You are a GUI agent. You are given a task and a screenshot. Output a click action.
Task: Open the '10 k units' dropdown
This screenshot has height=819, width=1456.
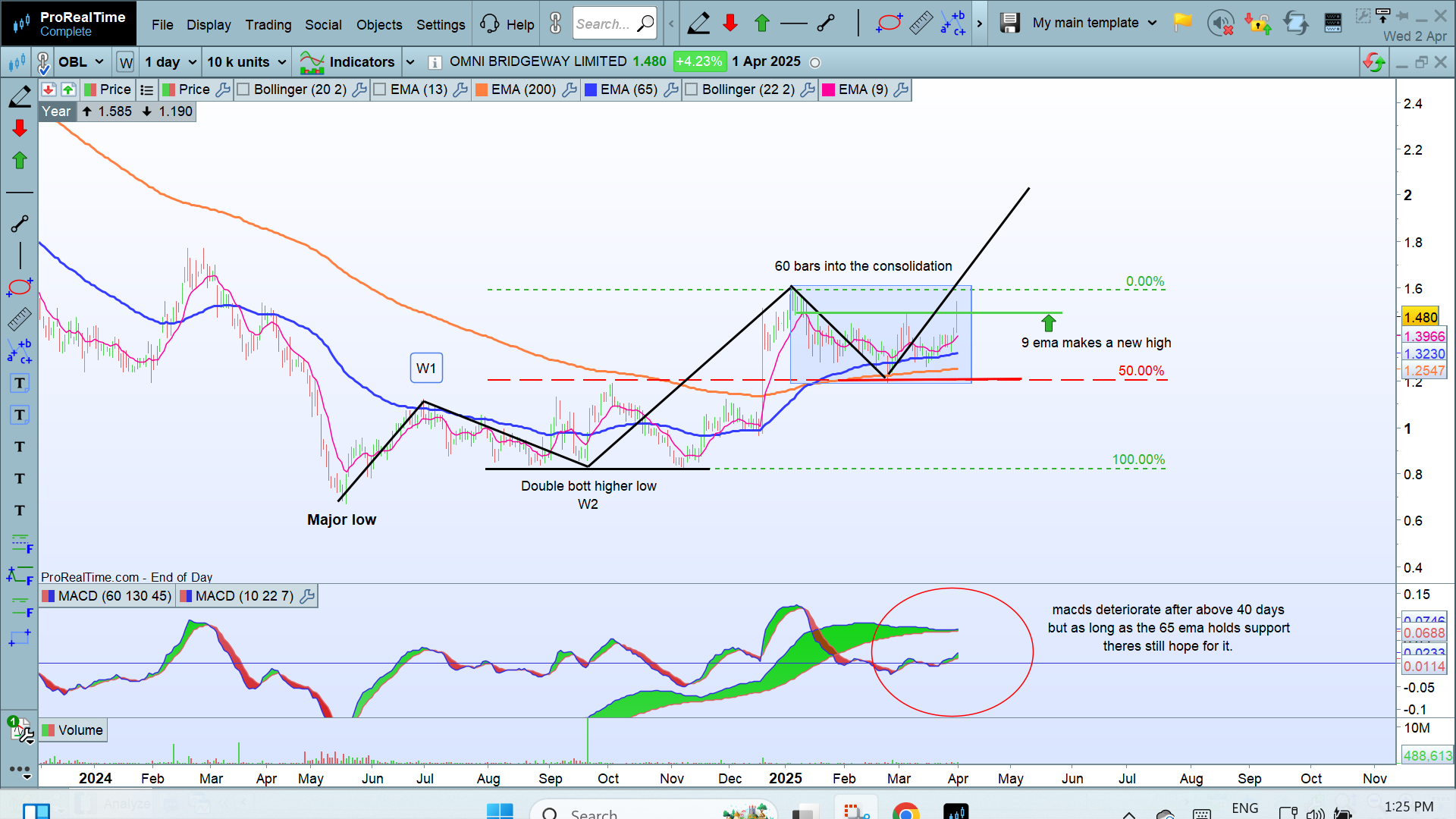[247, 62]
